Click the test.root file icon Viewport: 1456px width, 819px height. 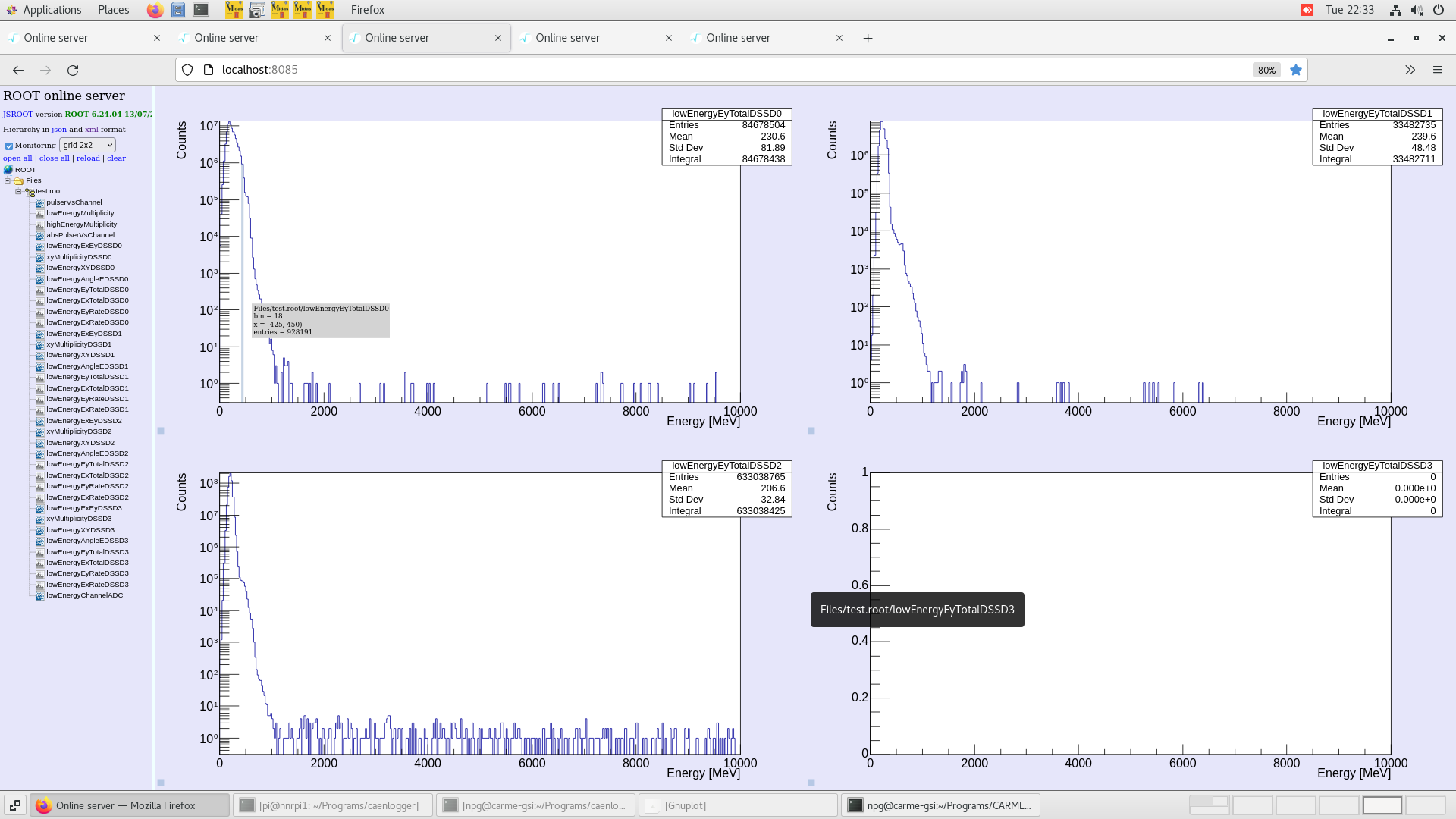[x=30, y=190]
